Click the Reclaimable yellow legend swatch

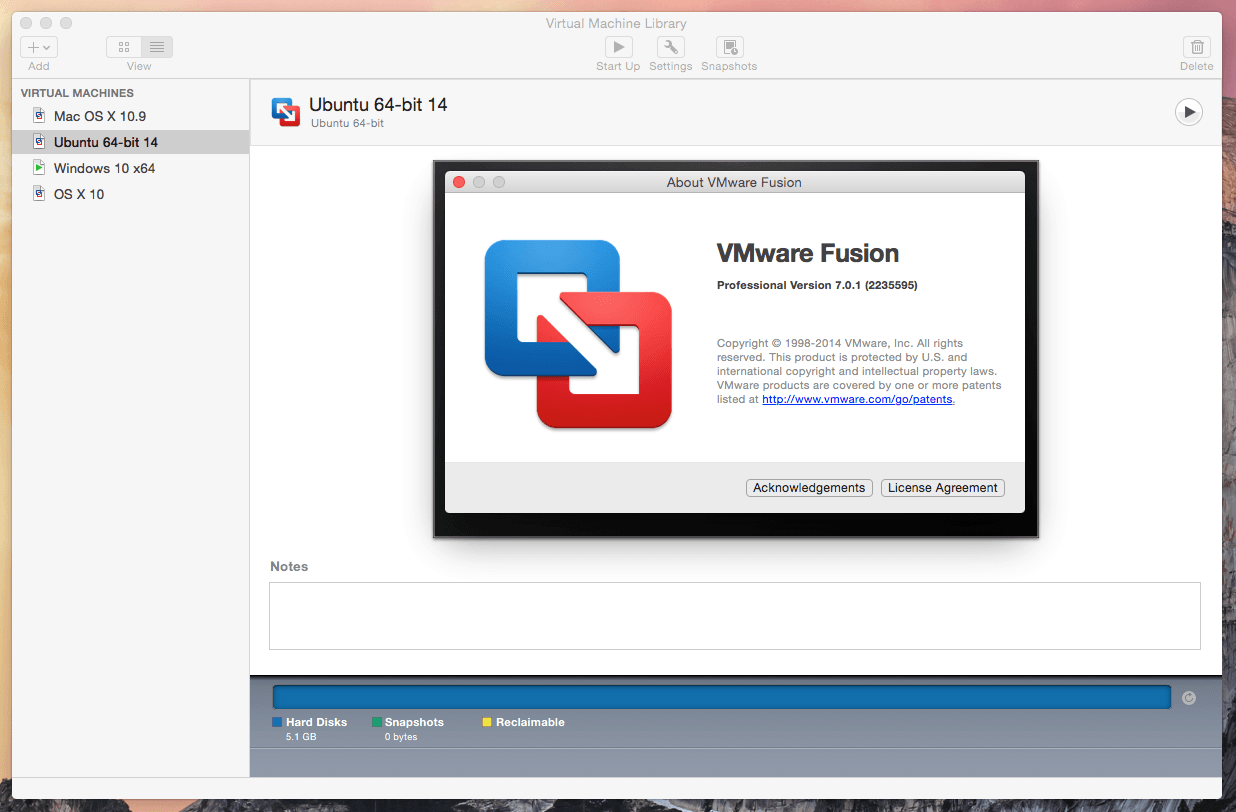(487, 722)
